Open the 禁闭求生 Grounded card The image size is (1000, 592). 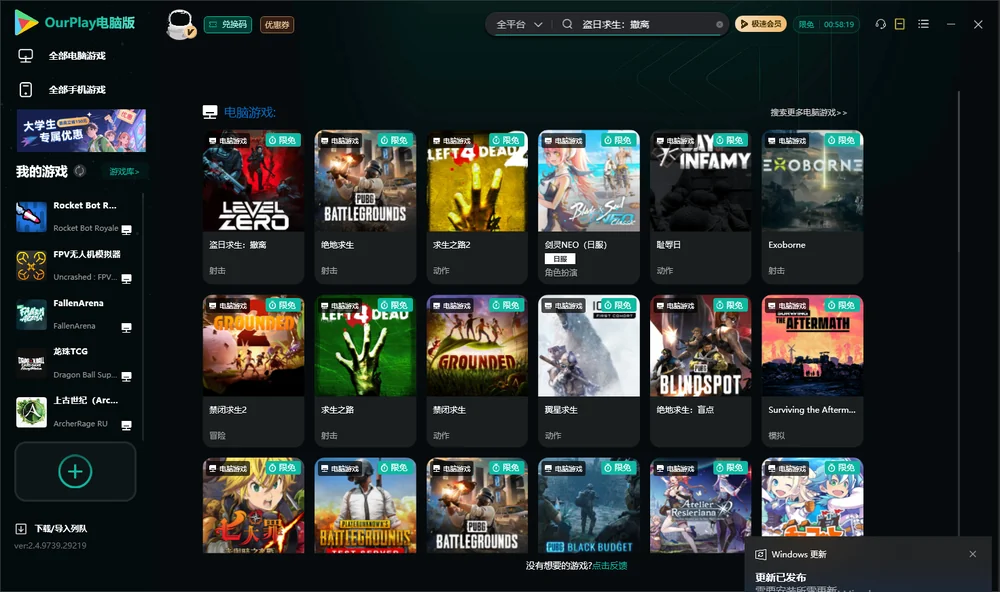pyautogui.click(x=477, y=371)
